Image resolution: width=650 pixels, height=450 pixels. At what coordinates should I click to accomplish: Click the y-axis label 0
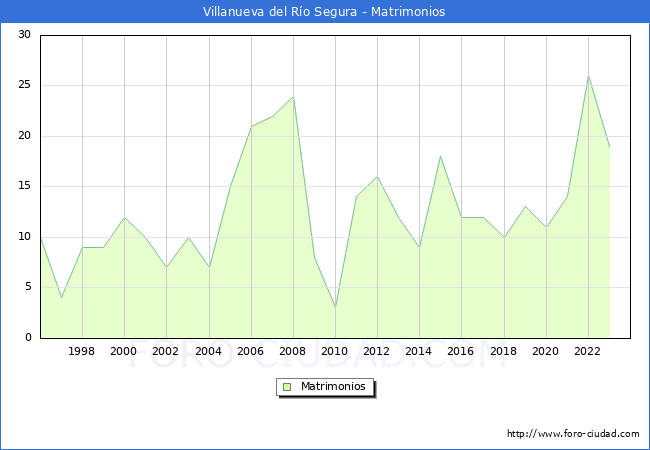(x=28, y=337)
